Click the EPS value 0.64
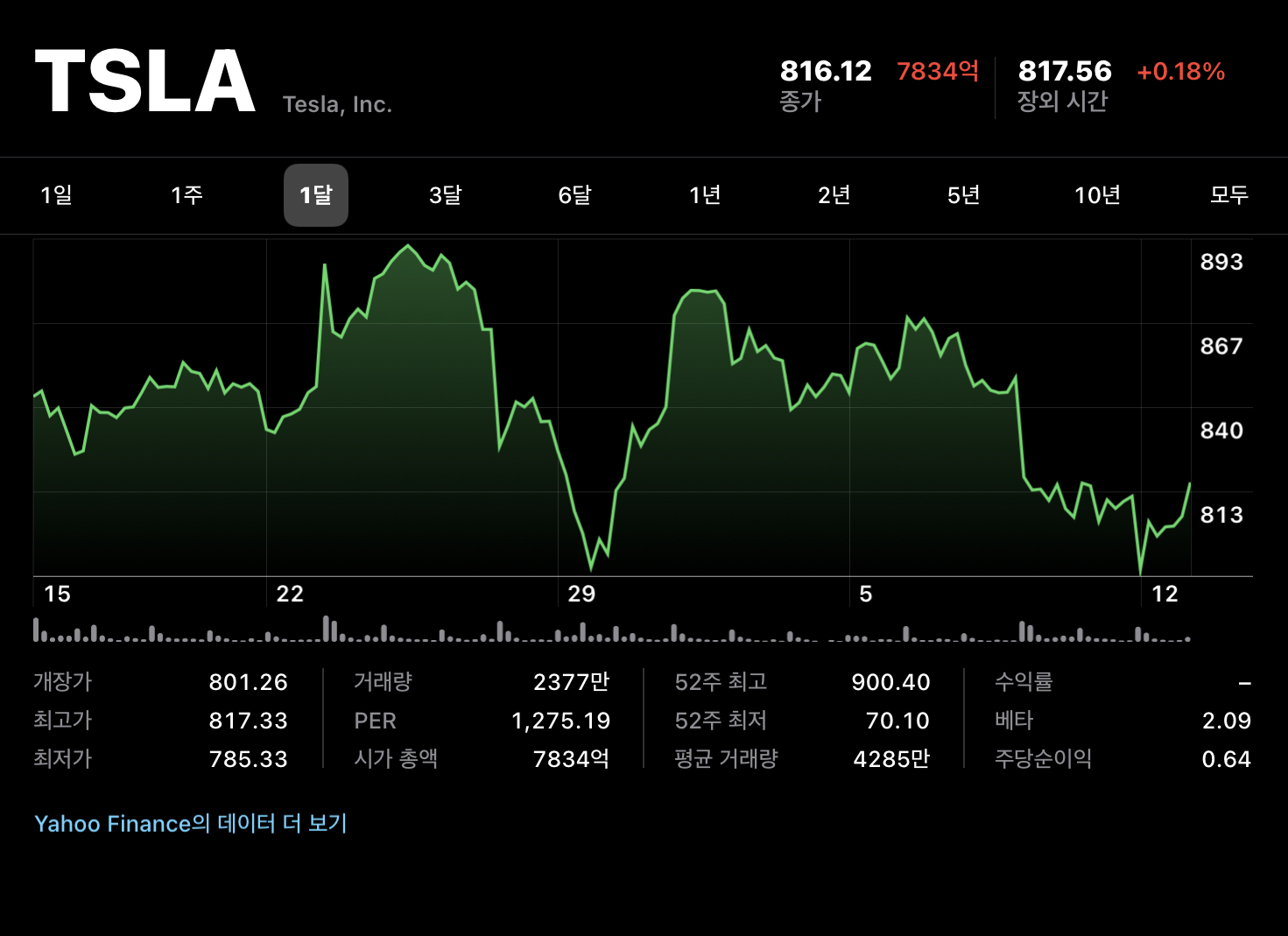Screen dimensions: 1288x936 click(x=1227, y=759)
